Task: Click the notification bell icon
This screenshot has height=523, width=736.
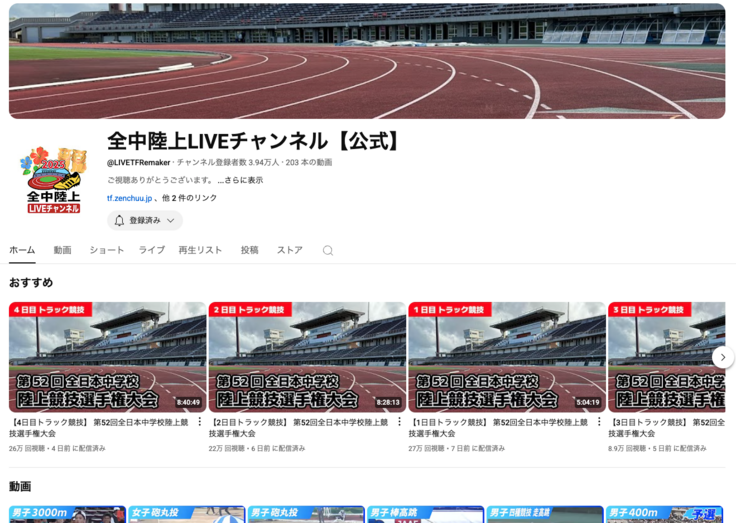Action: click(119, 221)
